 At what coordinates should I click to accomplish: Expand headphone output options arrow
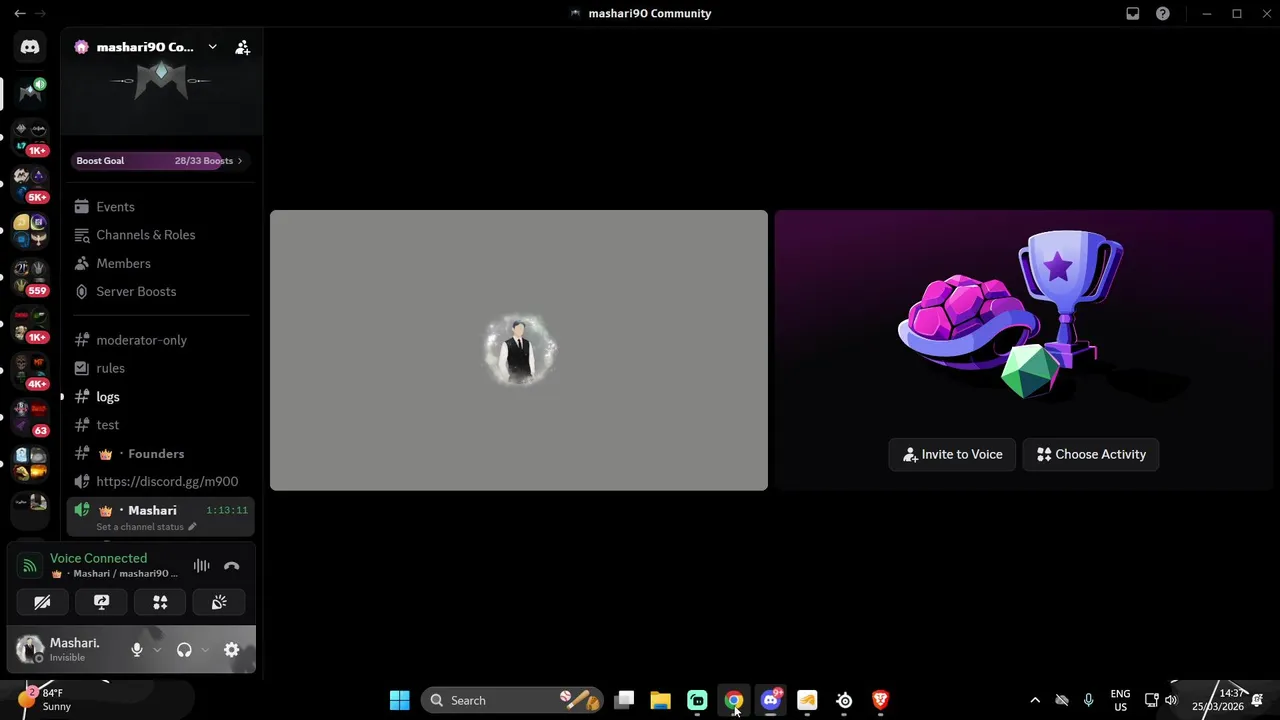[205, 650]
